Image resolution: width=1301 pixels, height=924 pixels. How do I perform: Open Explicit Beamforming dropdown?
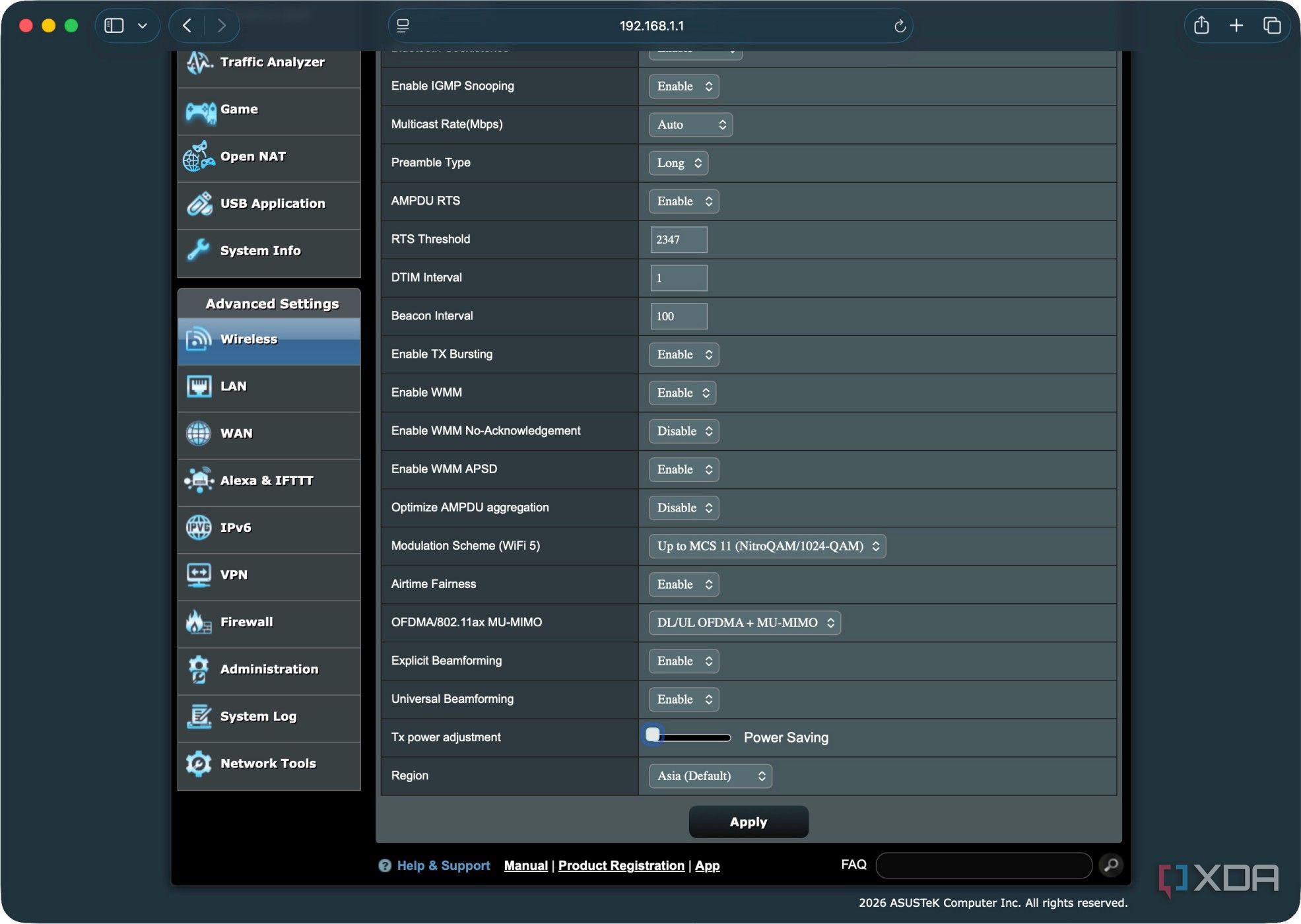click(684, 661)
